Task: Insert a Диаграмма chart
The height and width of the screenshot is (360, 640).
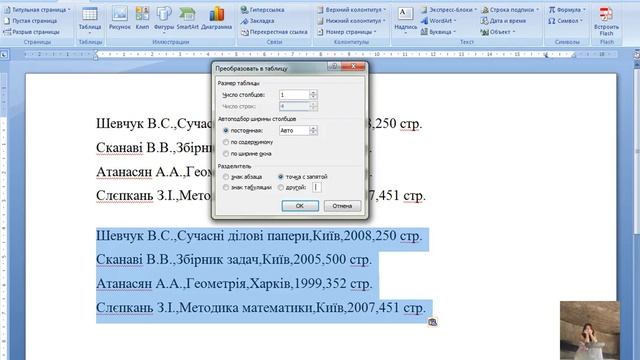Action: click(x=217, y=19)
